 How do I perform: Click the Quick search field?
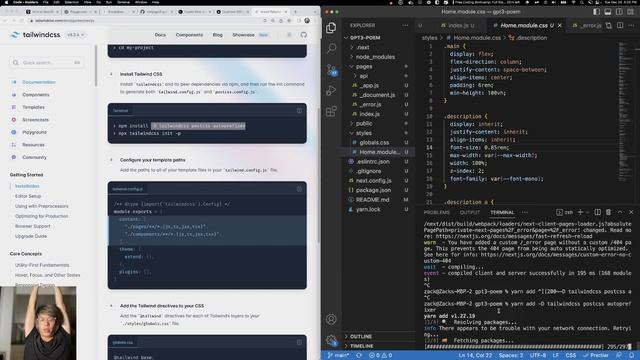(x=46, y=62)
